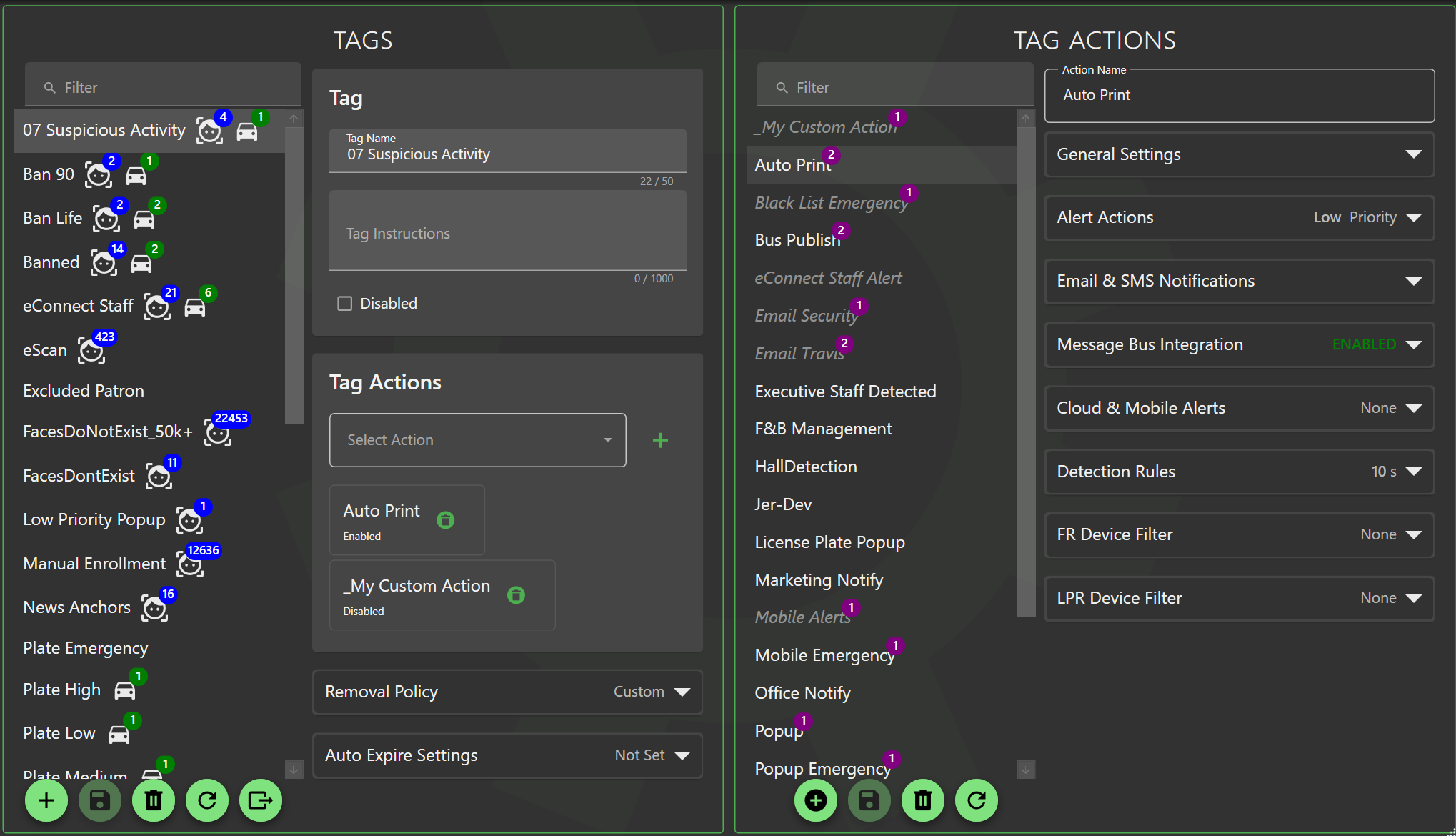Check the Disabled checkbox for the tag

tap(344, 303)
